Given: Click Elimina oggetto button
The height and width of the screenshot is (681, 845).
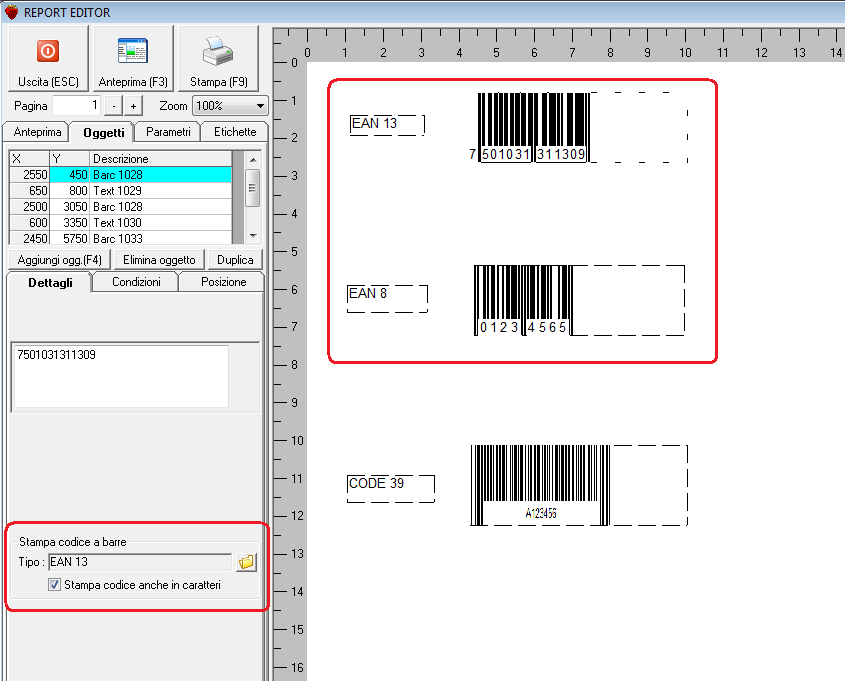Looking at the screenshot, I should pyautogui.click(x=159, y=260).
